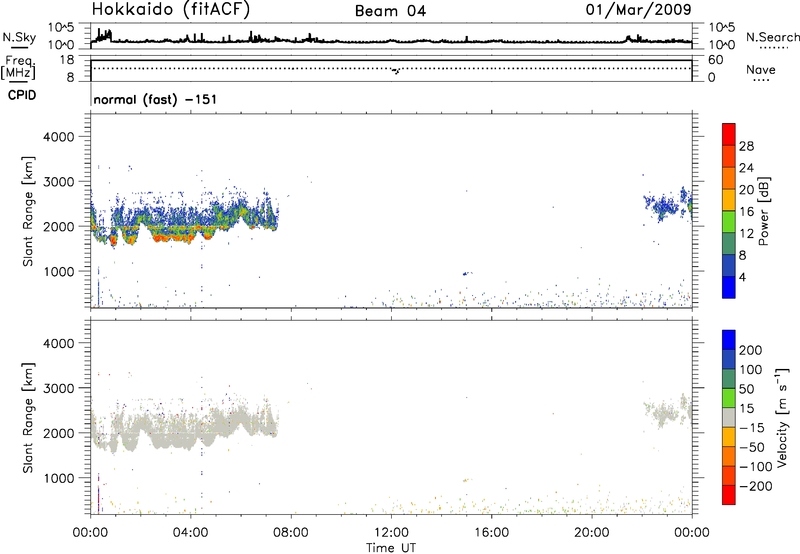Click the '-200' value on Velocity scale

756,486
